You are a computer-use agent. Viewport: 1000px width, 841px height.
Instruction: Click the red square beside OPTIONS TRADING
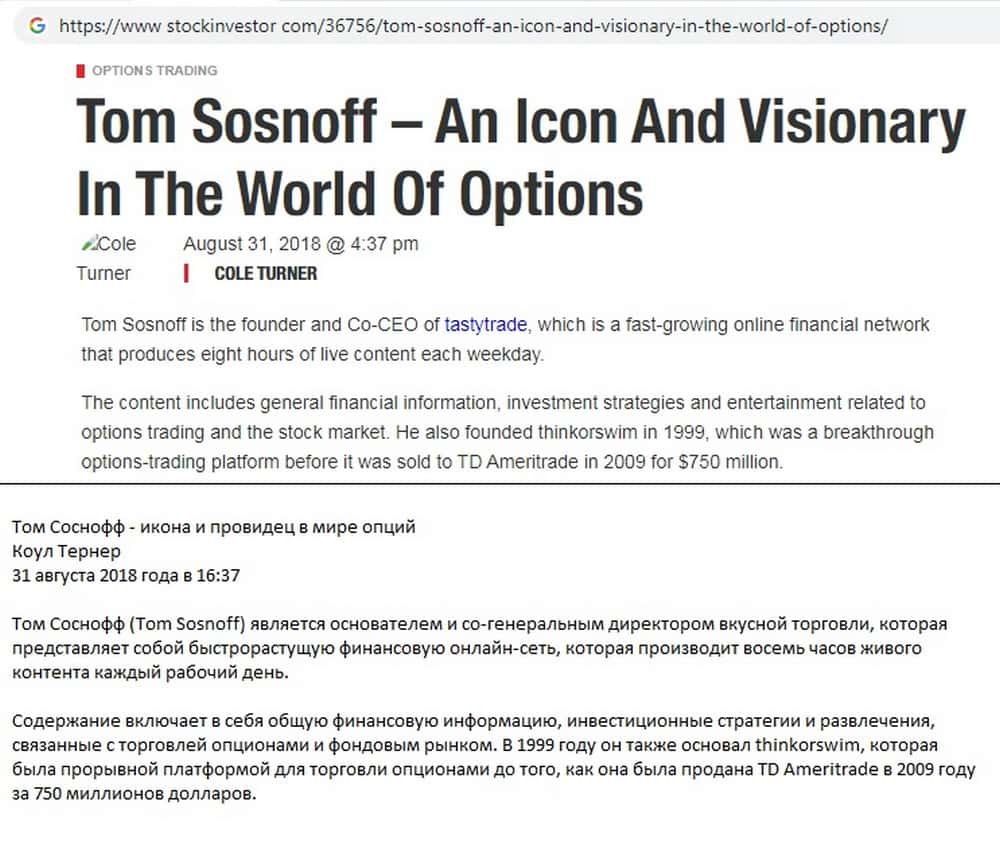click(x=80, y=71)
